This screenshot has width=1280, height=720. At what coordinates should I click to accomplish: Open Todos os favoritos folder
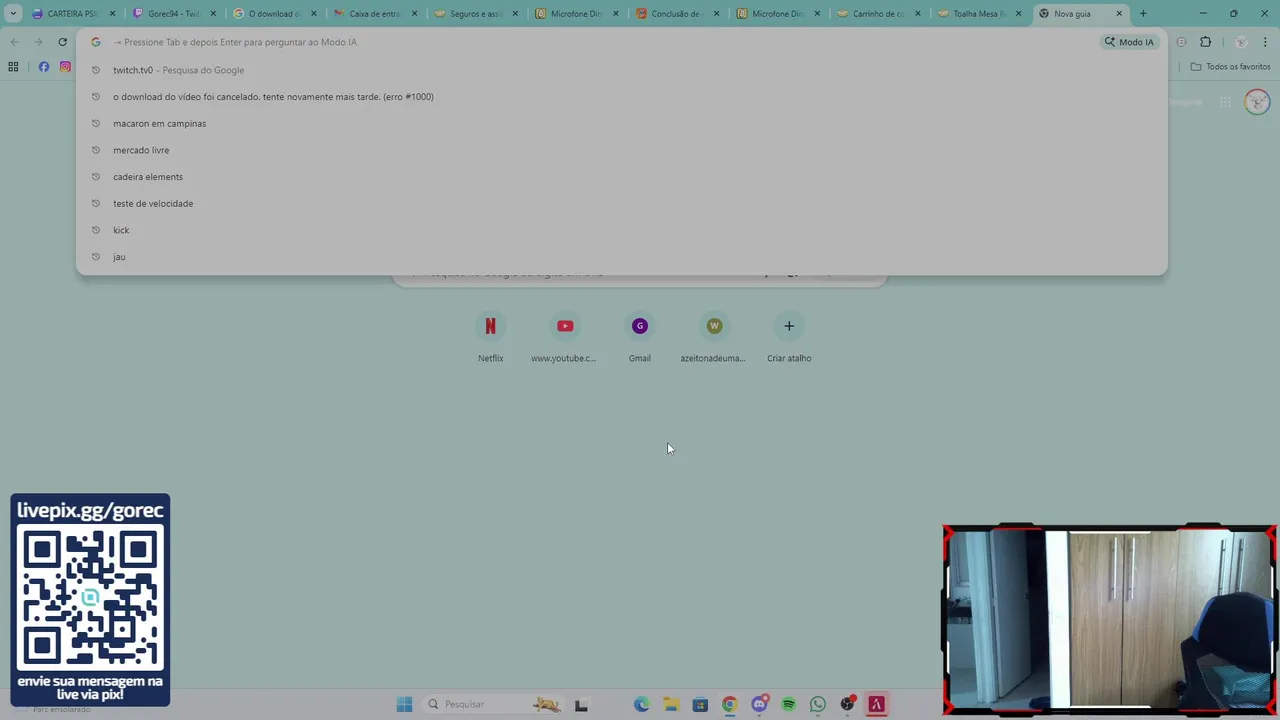(x=1230, y=67)
